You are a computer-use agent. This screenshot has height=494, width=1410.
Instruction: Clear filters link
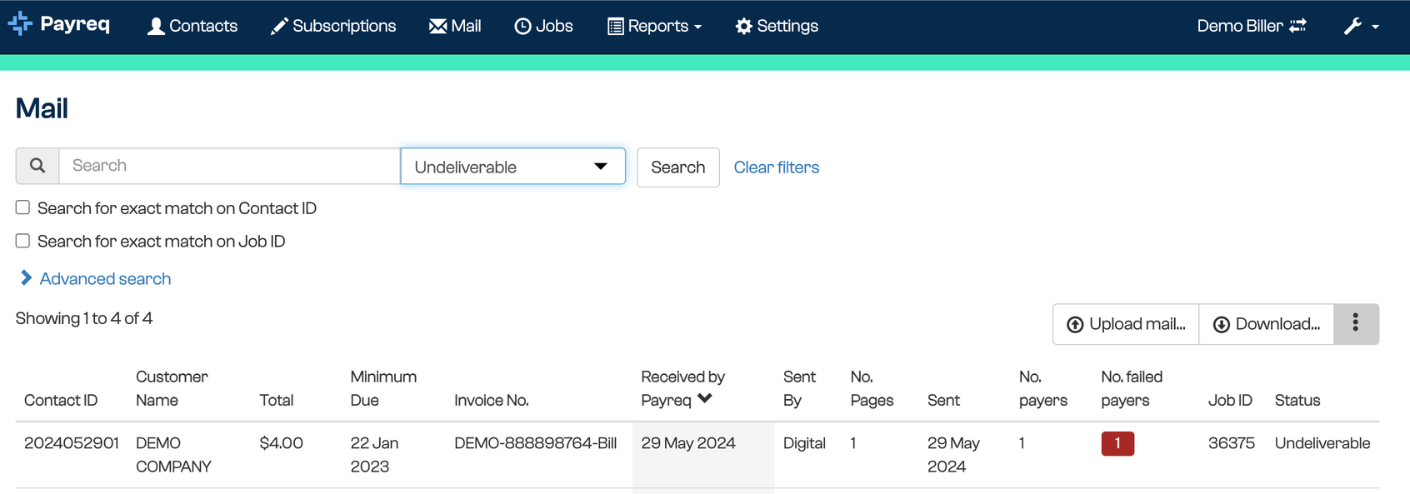tap(776, 167)
